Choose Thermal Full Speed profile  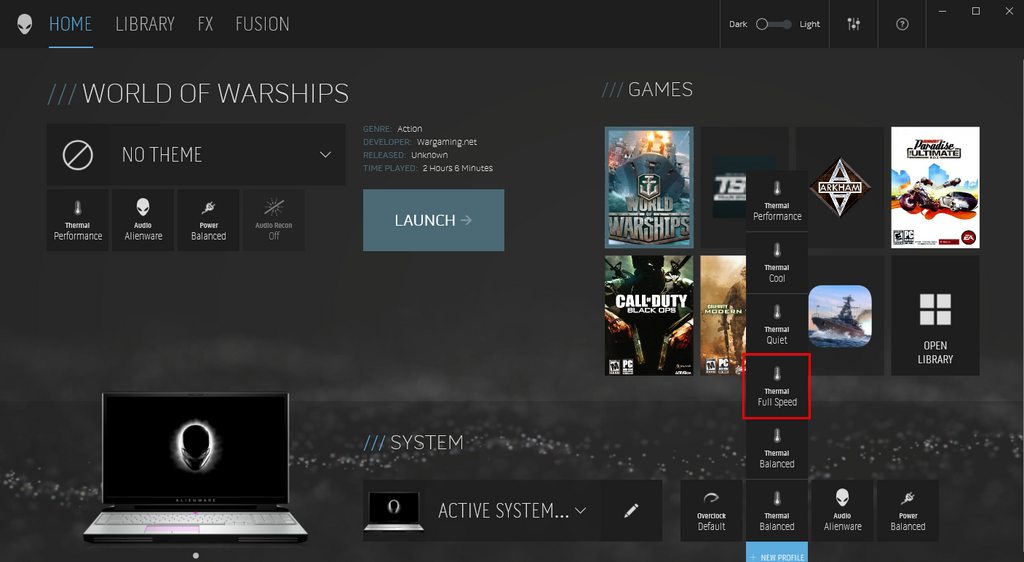pyautogui.click(x=777, y=387)
